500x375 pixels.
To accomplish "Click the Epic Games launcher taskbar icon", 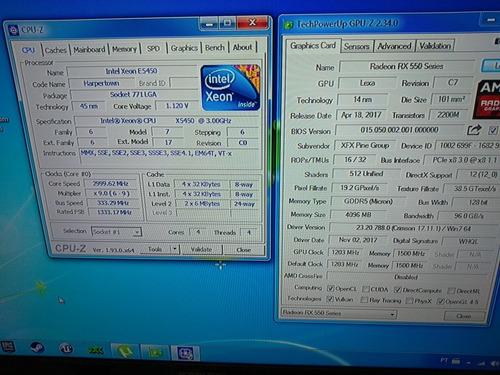I will (8, 347).
